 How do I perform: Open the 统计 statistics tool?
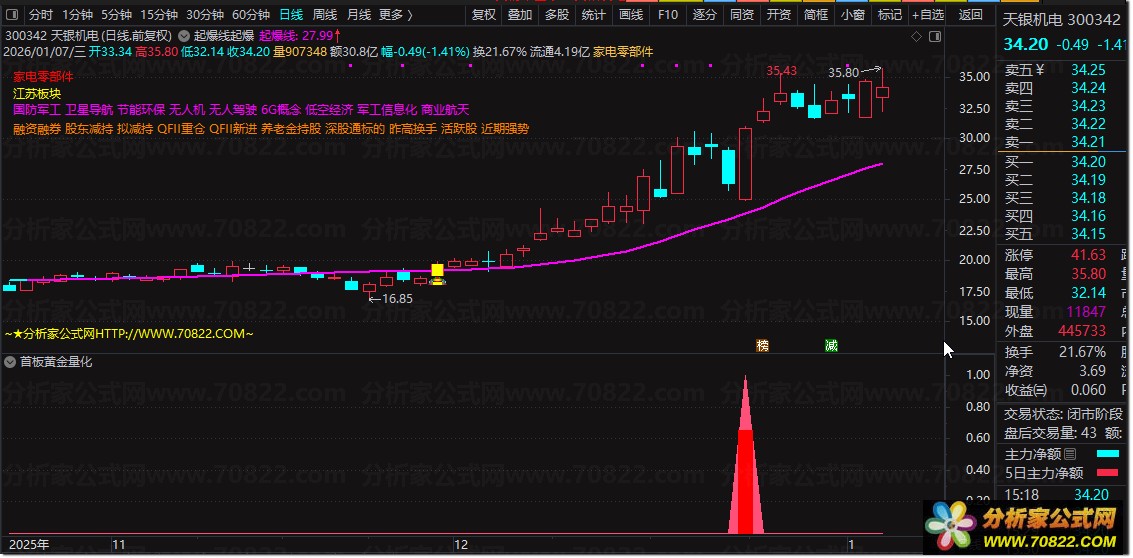[593, 14]
